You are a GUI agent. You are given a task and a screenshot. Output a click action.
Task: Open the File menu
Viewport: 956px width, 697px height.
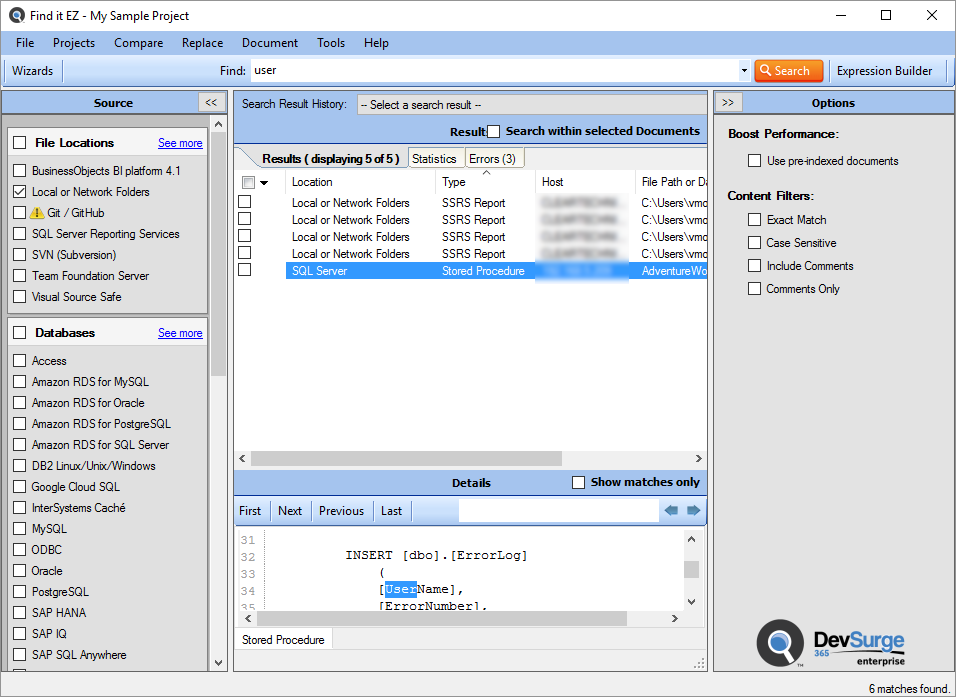[x=25, y=43]
